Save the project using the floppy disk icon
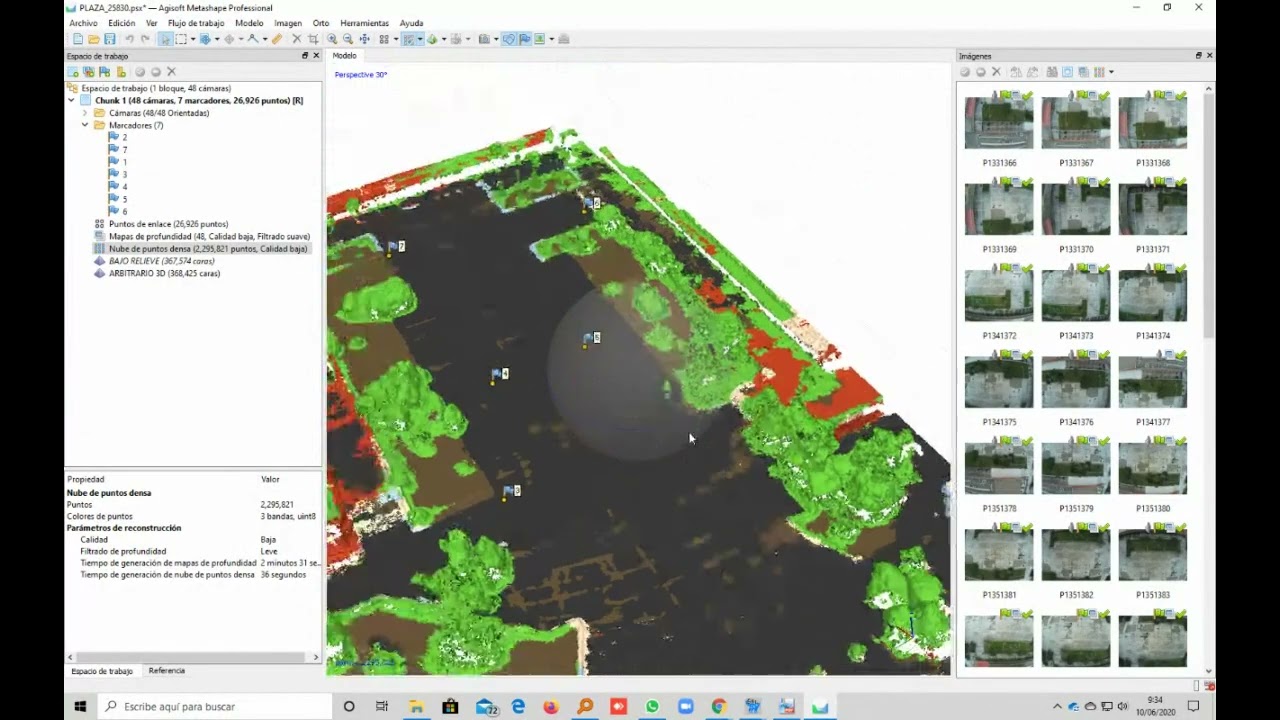This screenshot has height=720, width=1280. (x=110, y=39)
